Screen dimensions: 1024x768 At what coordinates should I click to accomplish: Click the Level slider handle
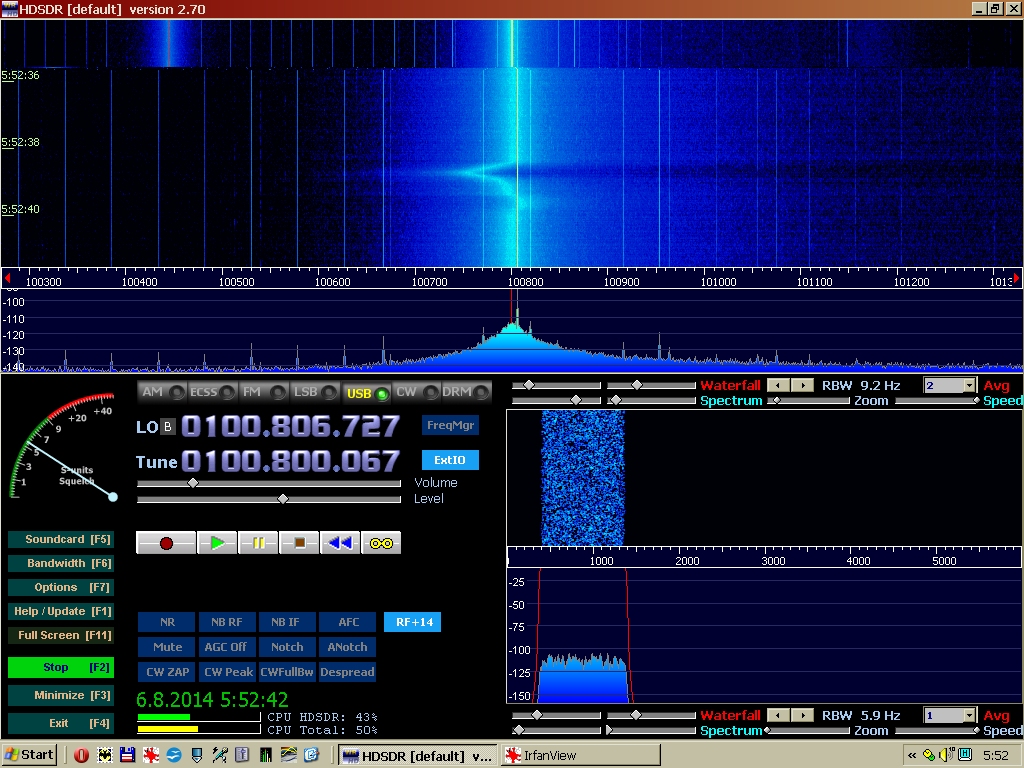pos(283,499)
